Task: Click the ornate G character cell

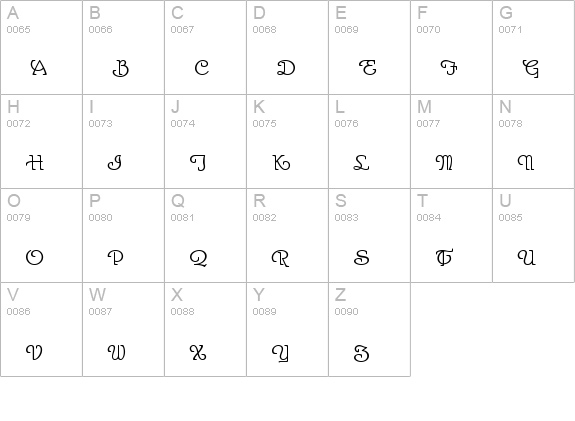Action: coord(534,47)
